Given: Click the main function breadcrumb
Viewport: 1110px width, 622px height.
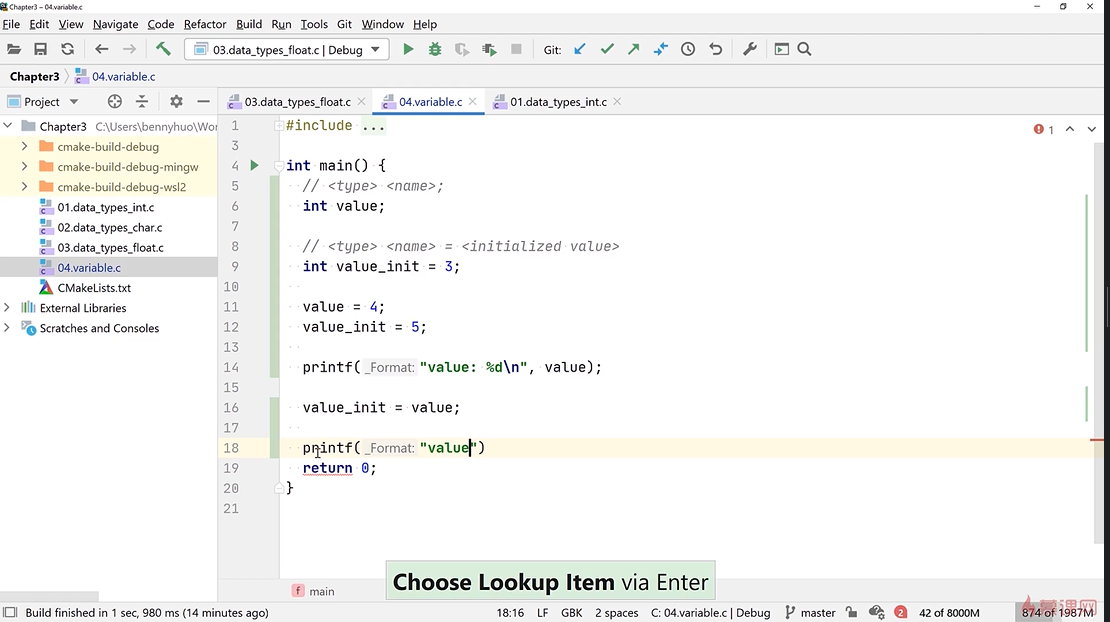Looking at the screenshot, I should (313, 592).
